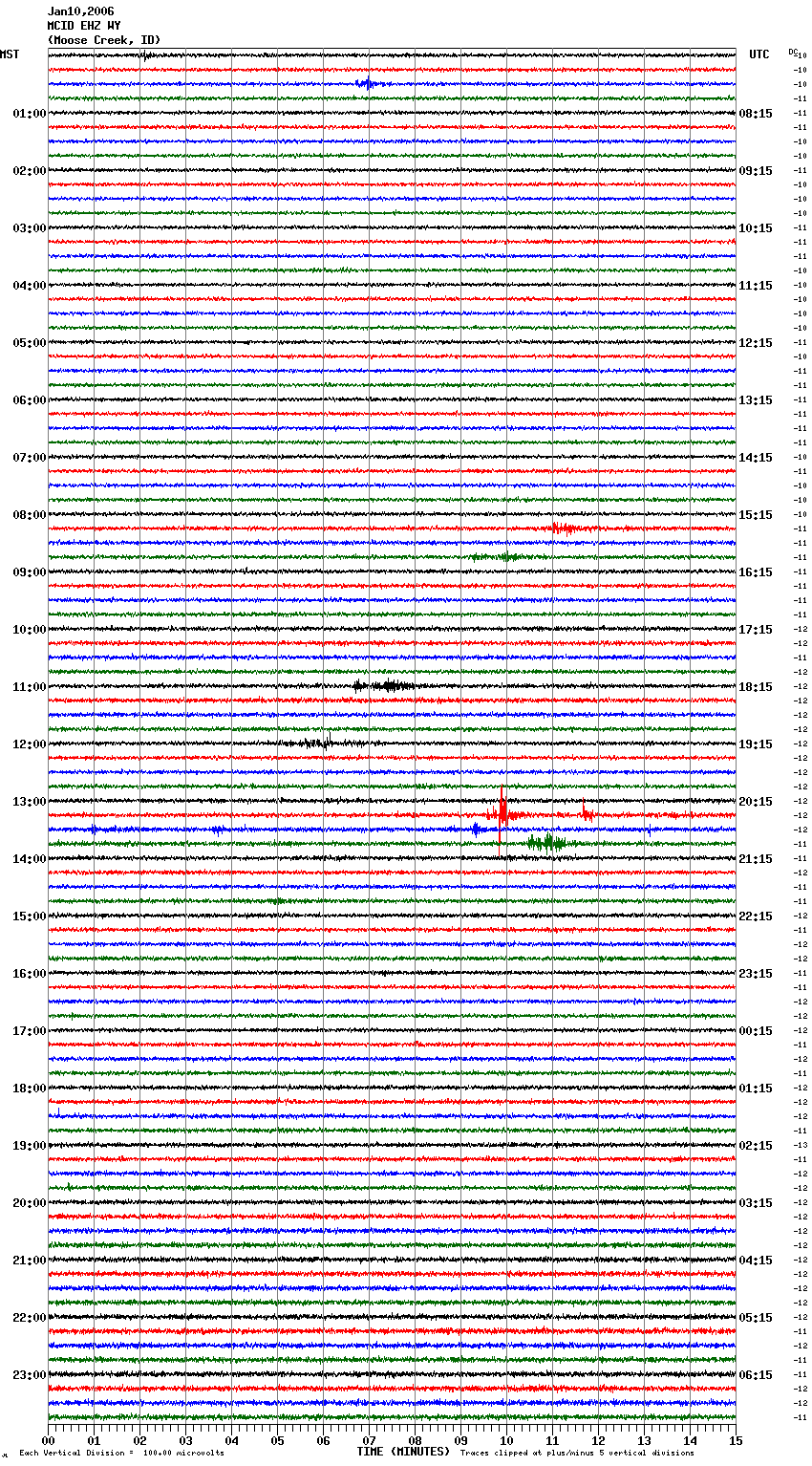812x1466 pixels.
Task: Pick the 06:00 MST time label
Action: point(30,400)
